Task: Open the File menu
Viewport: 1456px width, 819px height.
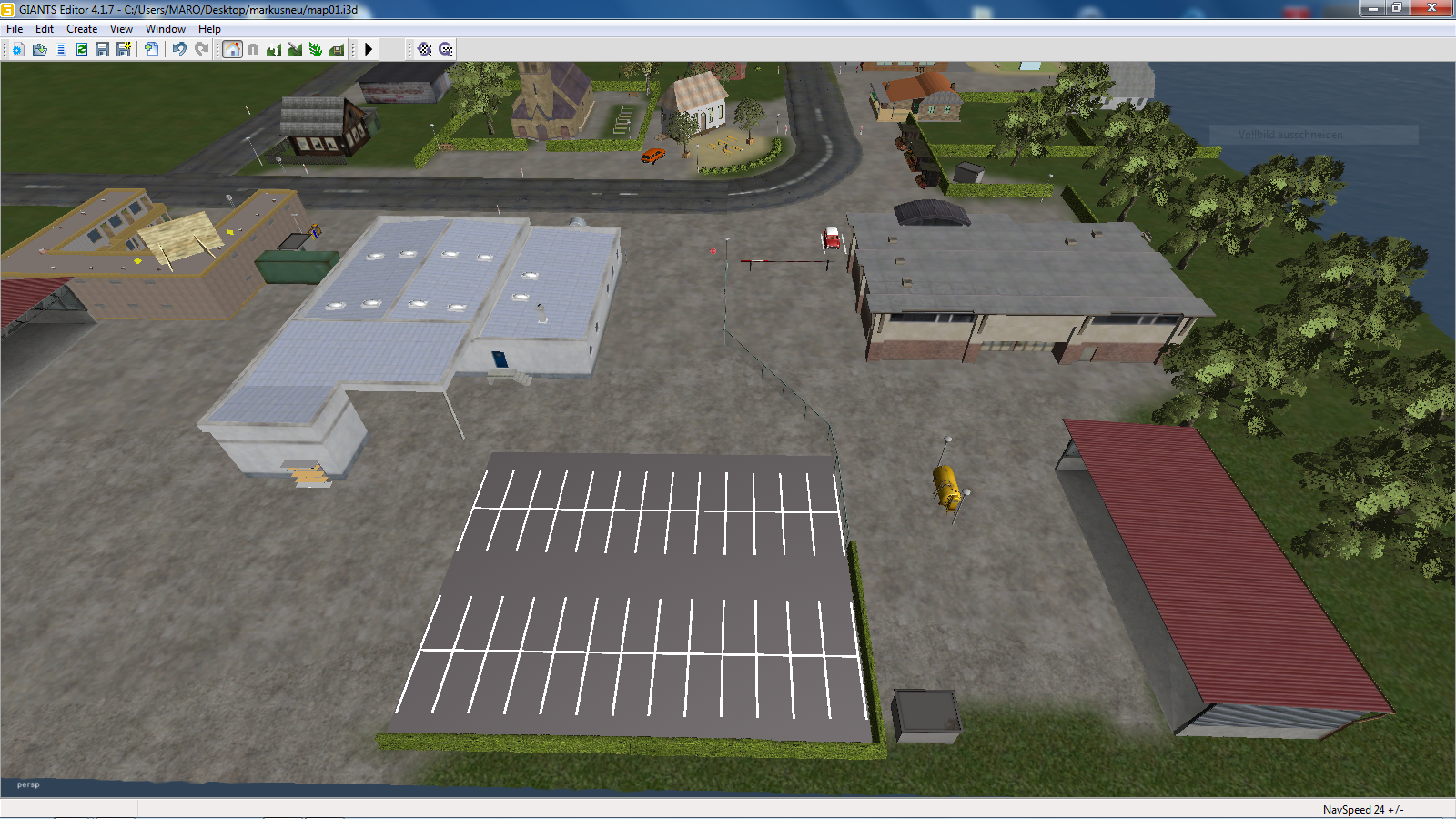Action: pyautogui.click(x=15, y=29)
